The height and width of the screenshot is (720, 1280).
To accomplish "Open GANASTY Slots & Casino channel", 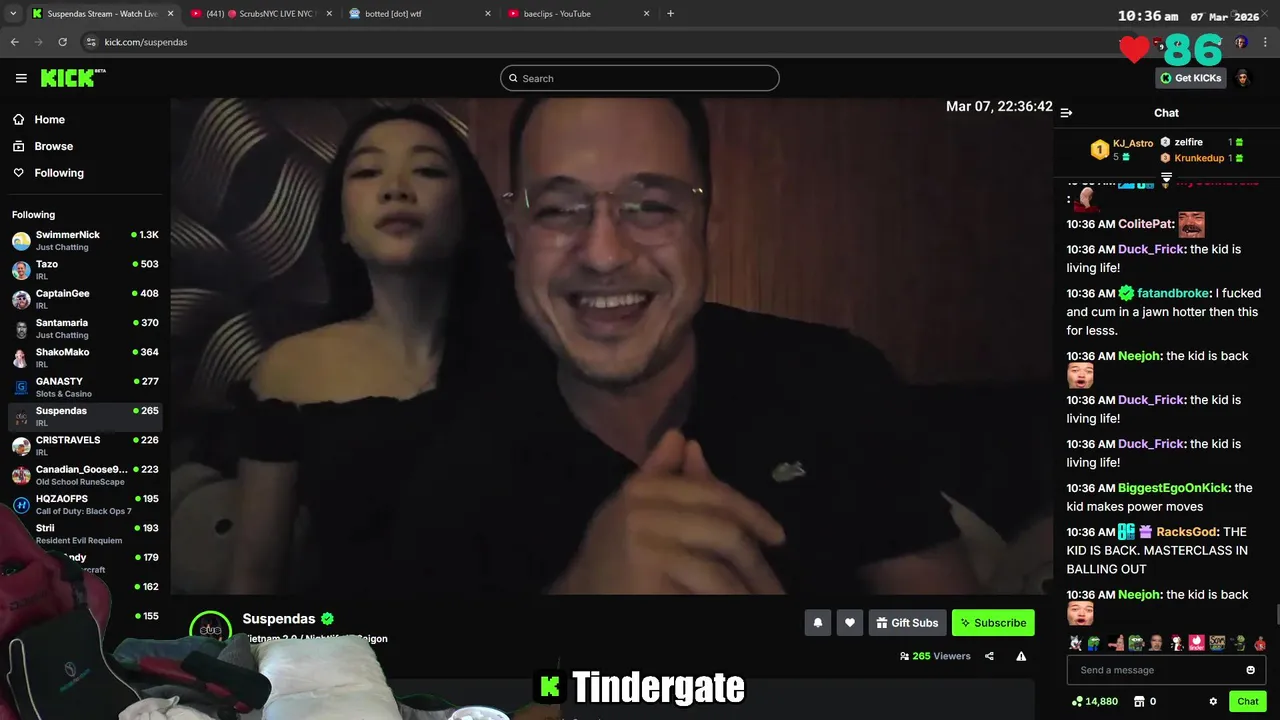I will click(85, 387).
